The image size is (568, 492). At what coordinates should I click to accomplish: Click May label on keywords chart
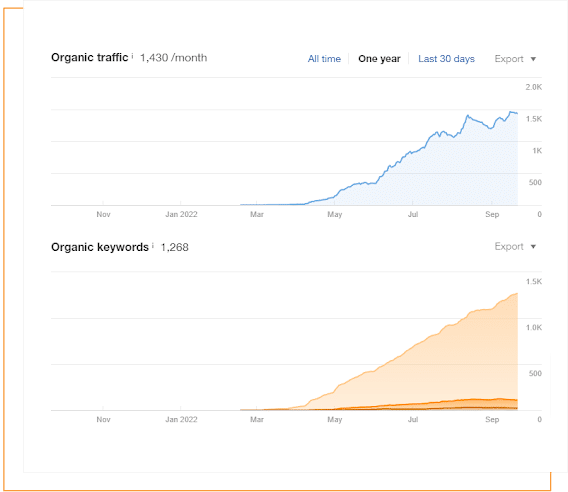pos(335,420)
